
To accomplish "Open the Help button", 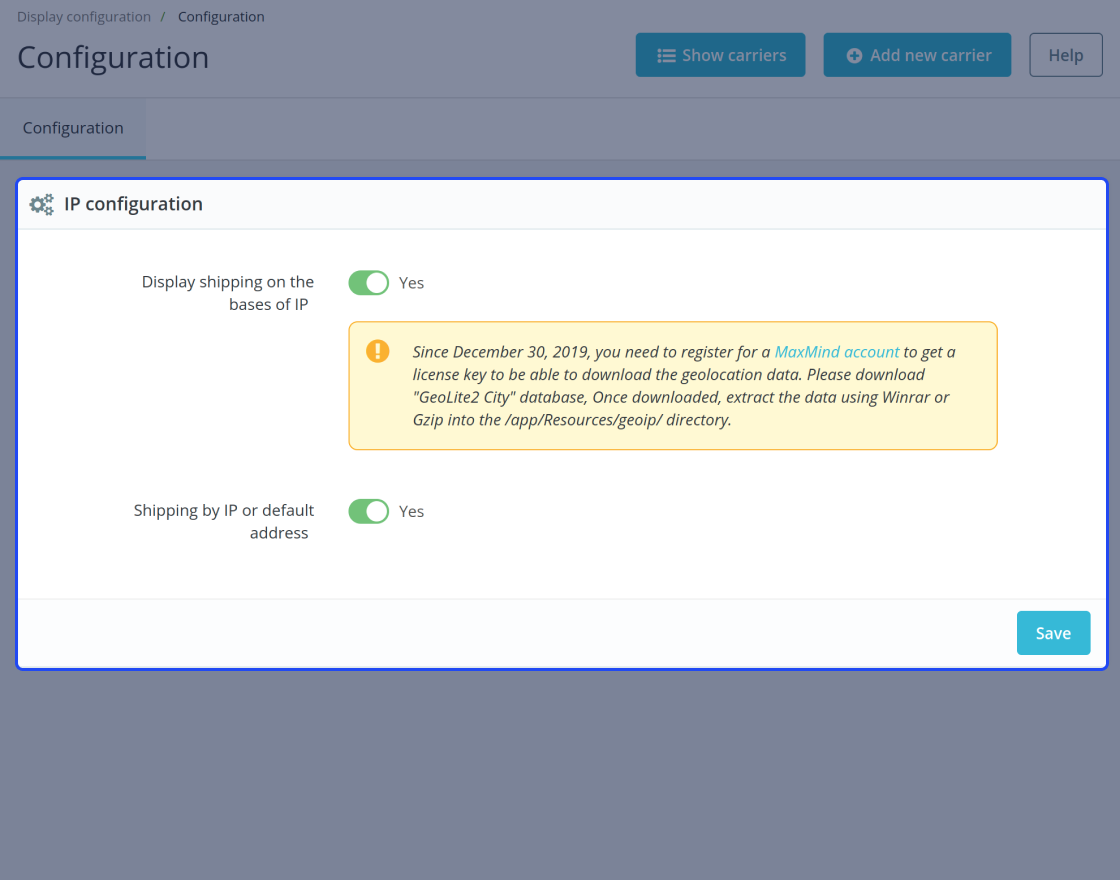I will tap(1066, 55).
